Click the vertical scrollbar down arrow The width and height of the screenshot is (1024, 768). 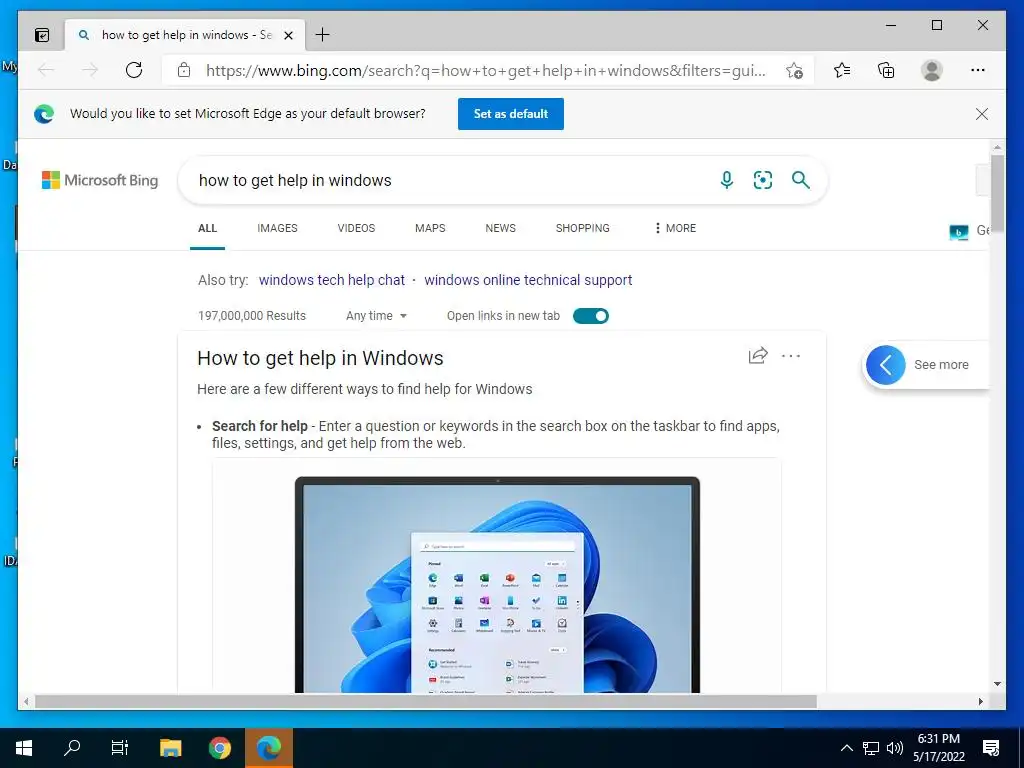tap(997, 684)
